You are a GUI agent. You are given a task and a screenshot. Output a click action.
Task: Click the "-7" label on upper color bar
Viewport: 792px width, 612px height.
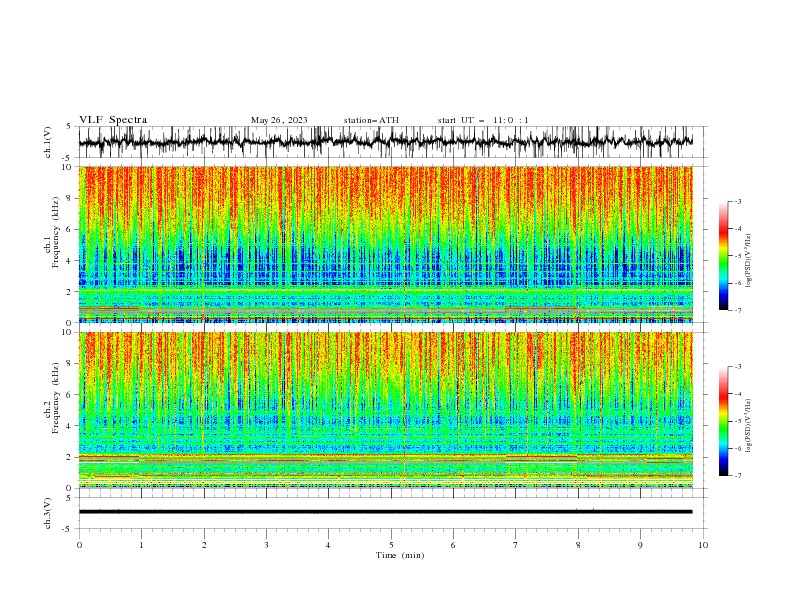738,310
